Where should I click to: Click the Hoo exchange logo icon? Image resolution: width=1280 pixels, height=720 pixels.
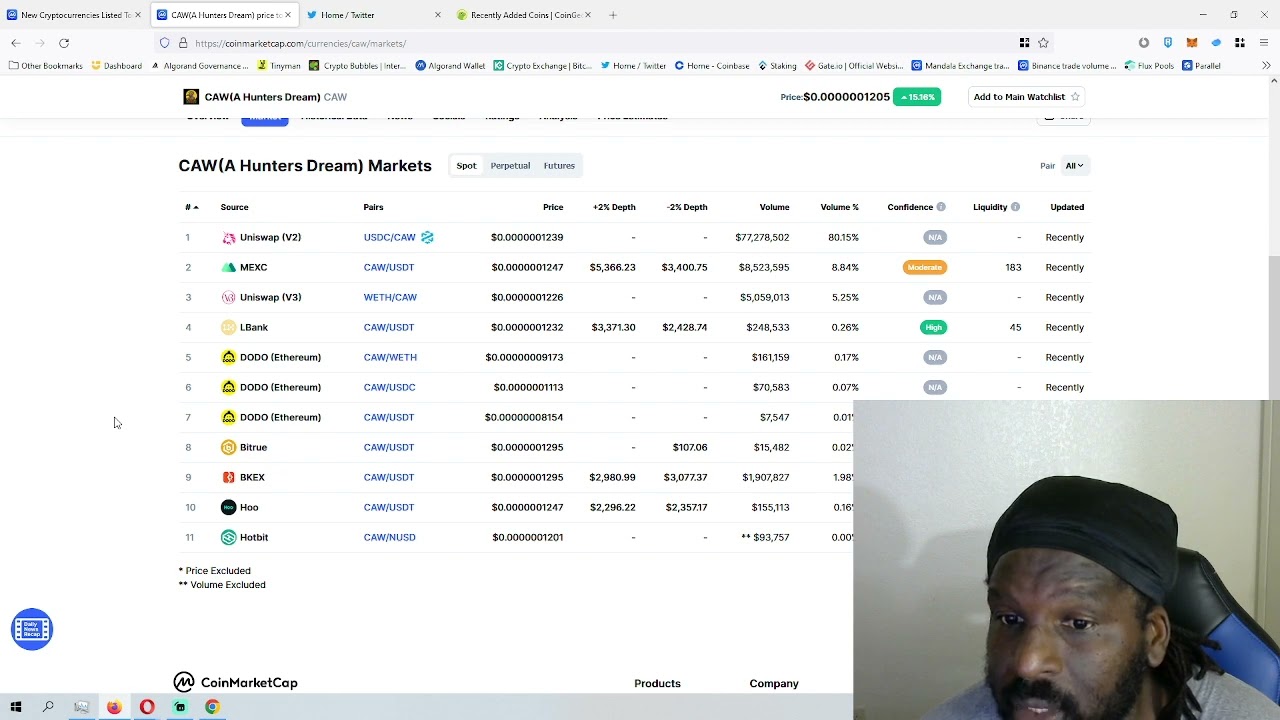coord(228,507)
